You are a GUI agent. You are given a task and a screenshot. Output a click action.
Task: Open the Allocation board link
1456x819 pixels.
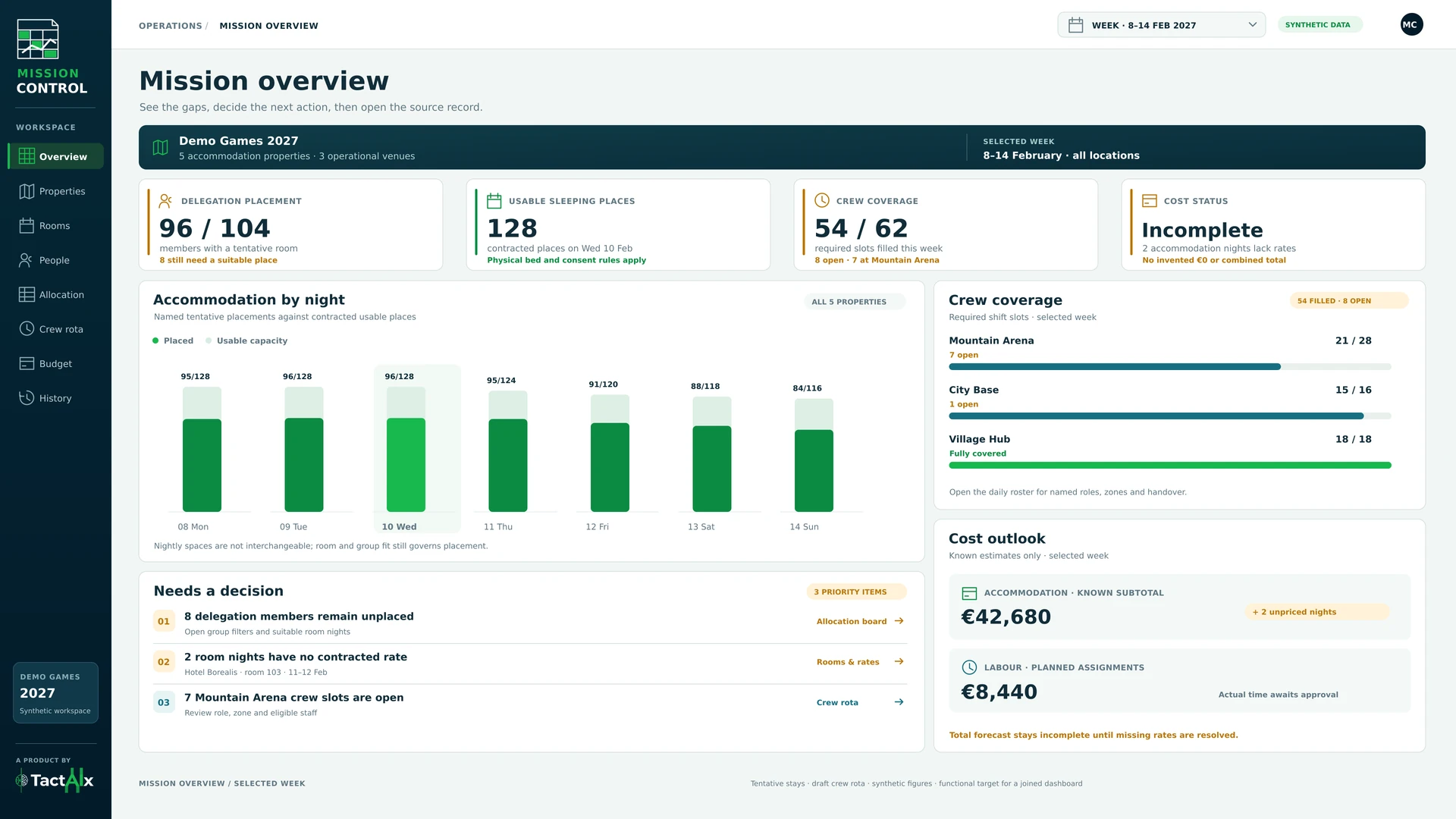point(860,621)
